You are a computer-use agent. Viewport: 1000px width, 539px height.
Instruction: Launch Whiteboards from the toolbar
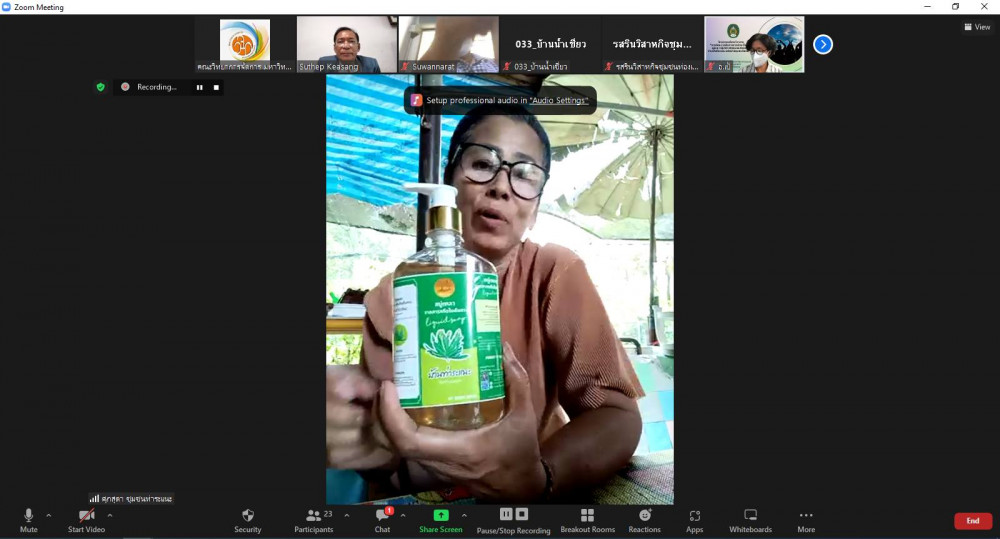(x=750, y=516)
